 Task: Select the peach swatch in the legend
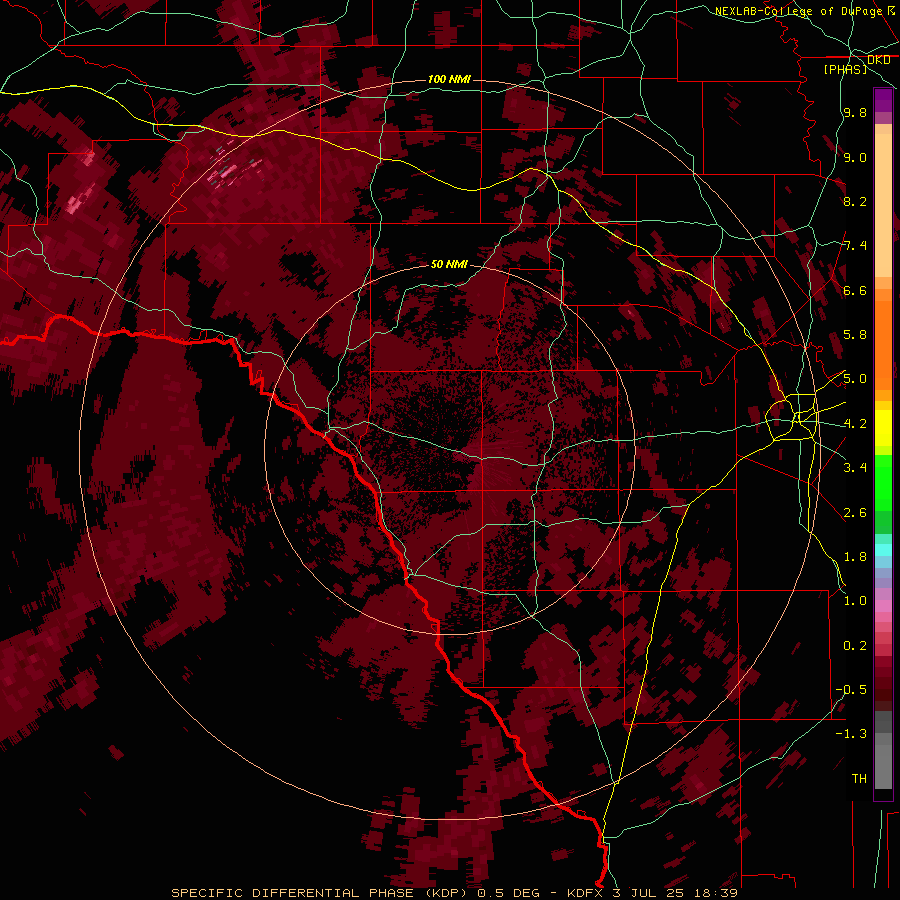click(883, 205)
